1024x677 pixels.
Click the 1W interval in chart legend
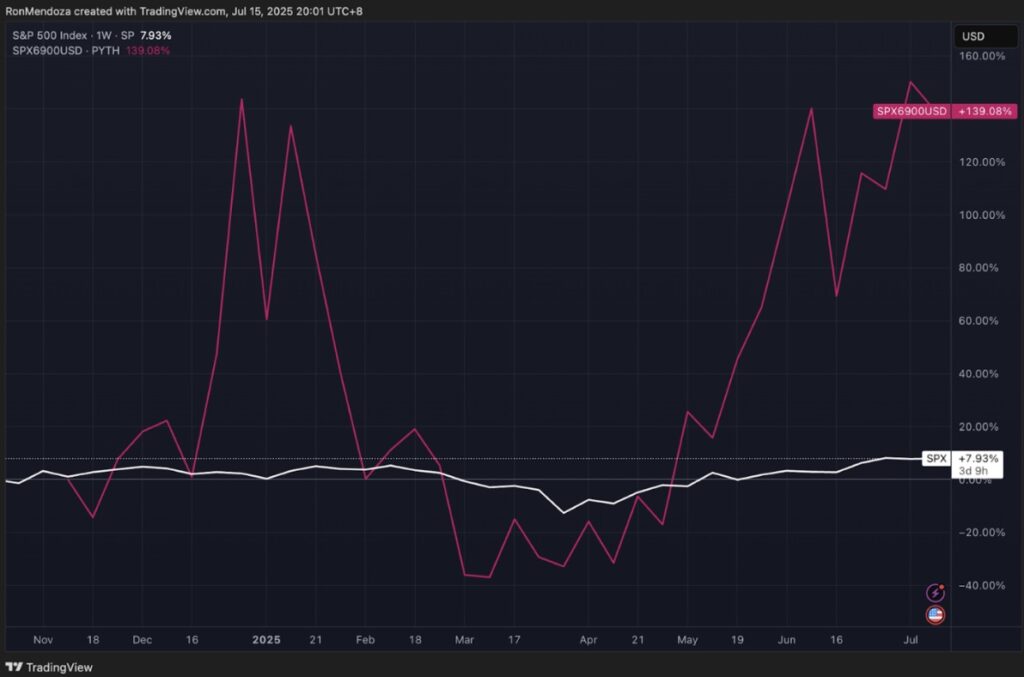pos(106,35)
